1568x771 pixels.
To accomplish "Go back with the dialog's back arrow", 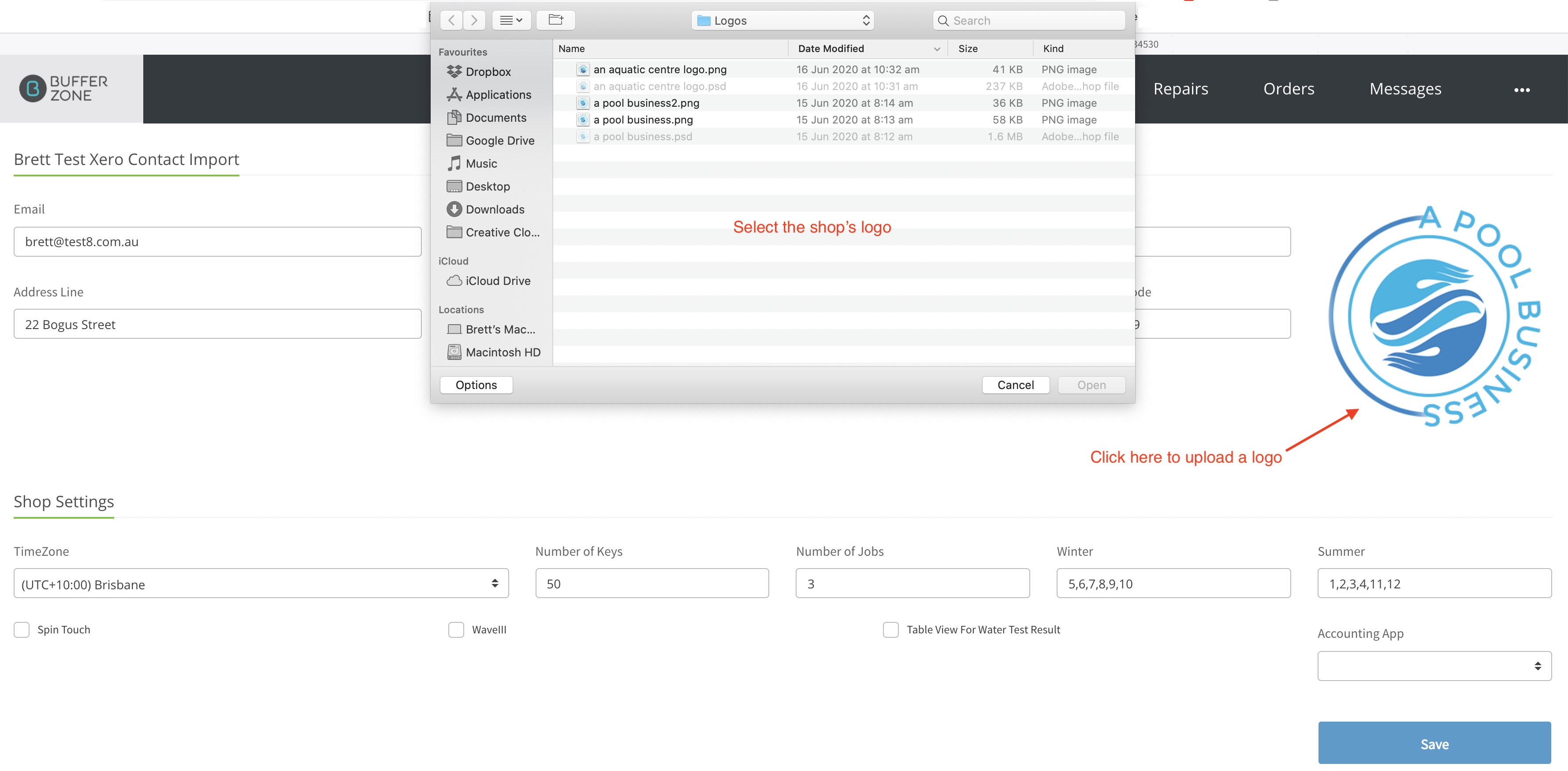I will [451, 20].
